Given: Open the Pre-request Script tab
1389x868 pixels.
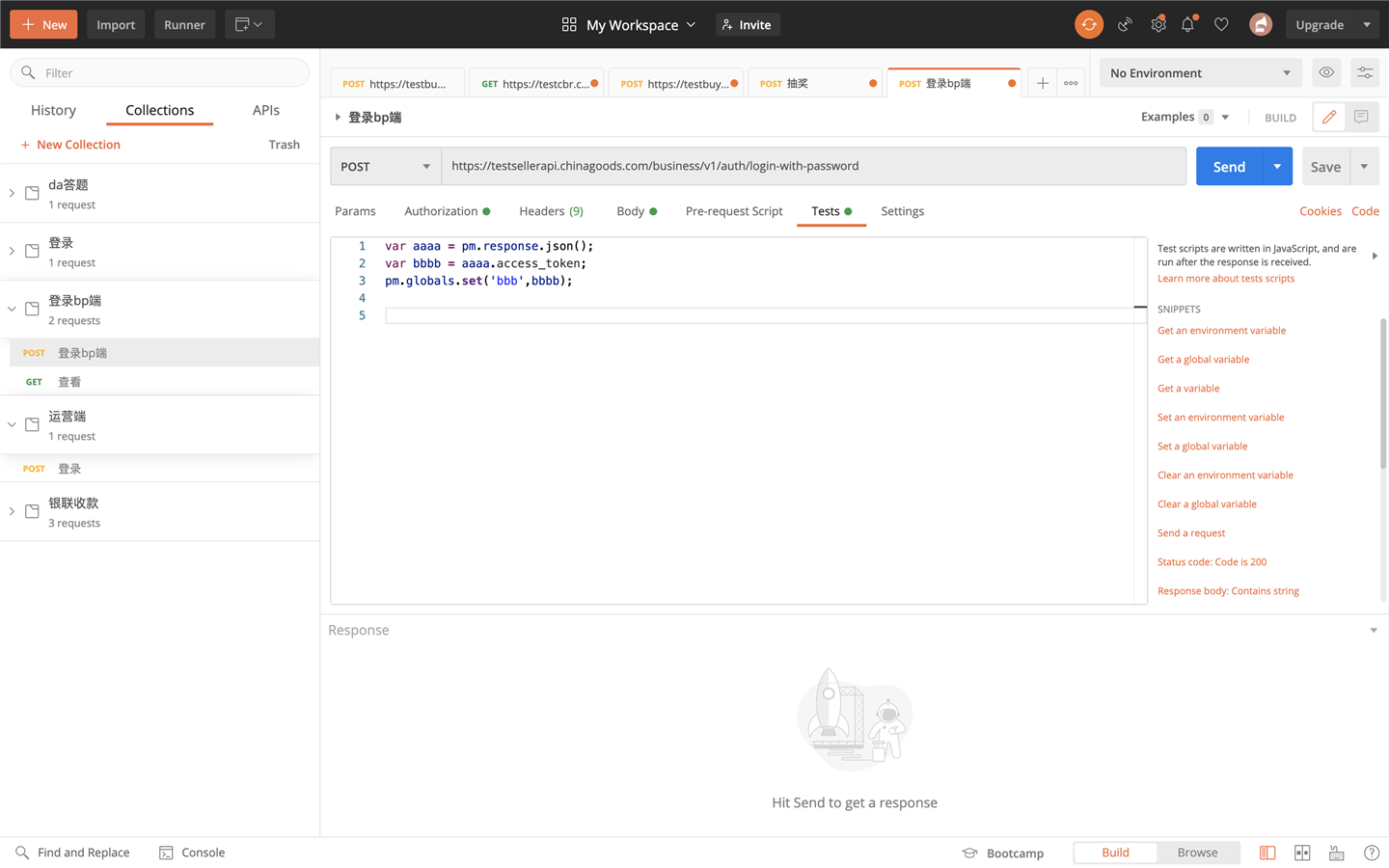Looking at the screenshot, I should click(x=734, y=211).
